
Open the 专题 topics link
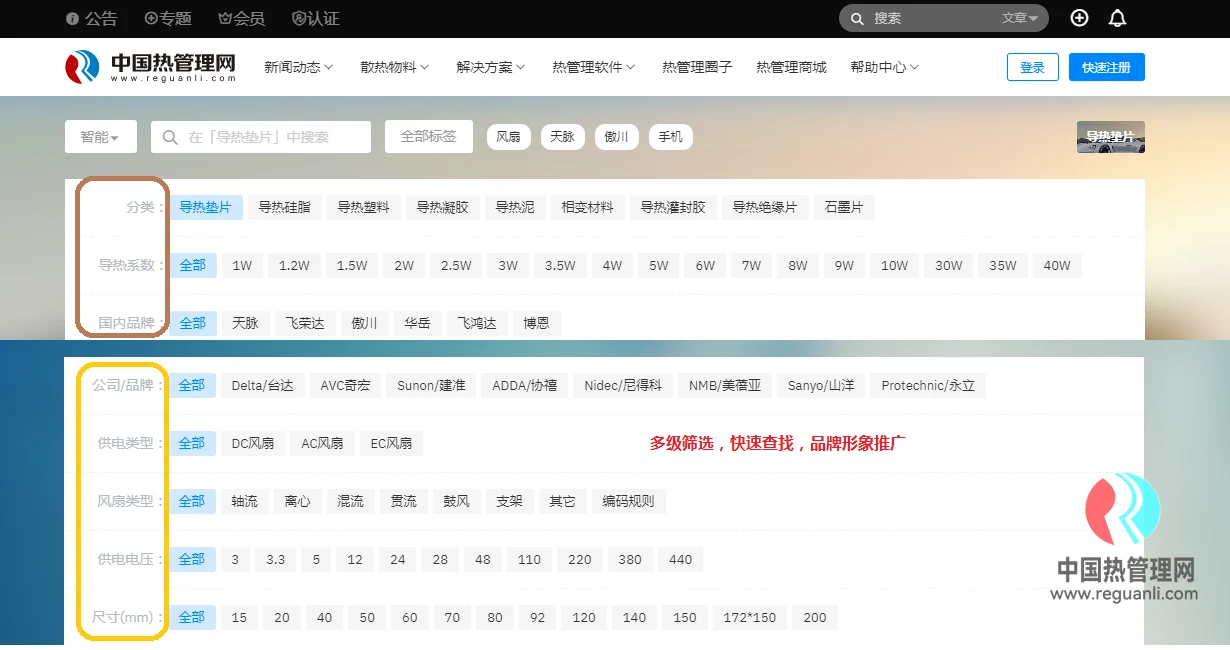coord(168,18)
